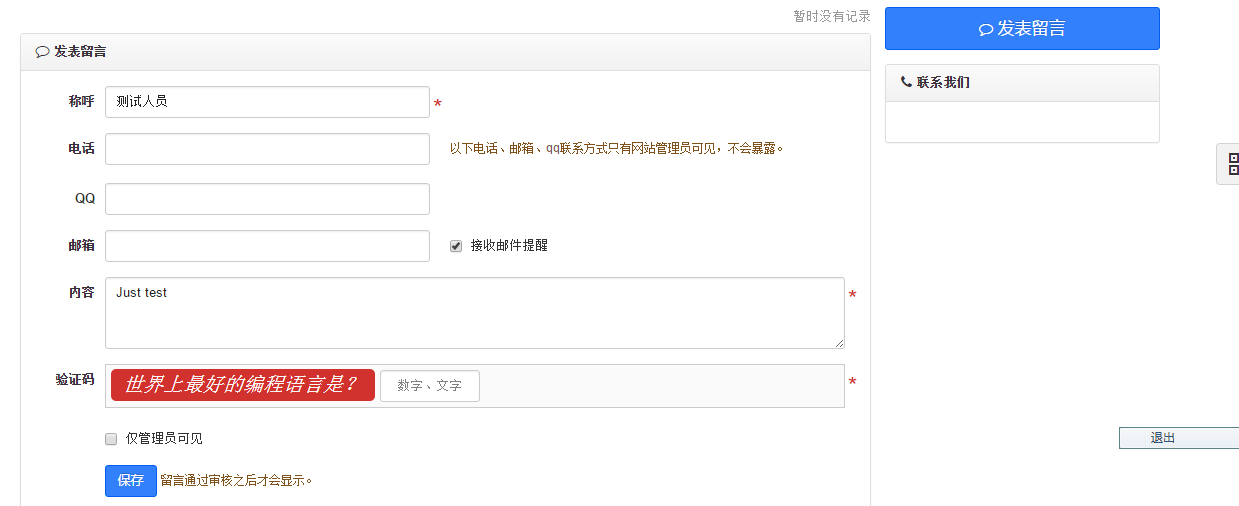The height and width of the screenshot is (506, 1239).
Task: Click the 验证码 answer field
Action: tap(430, 386)
